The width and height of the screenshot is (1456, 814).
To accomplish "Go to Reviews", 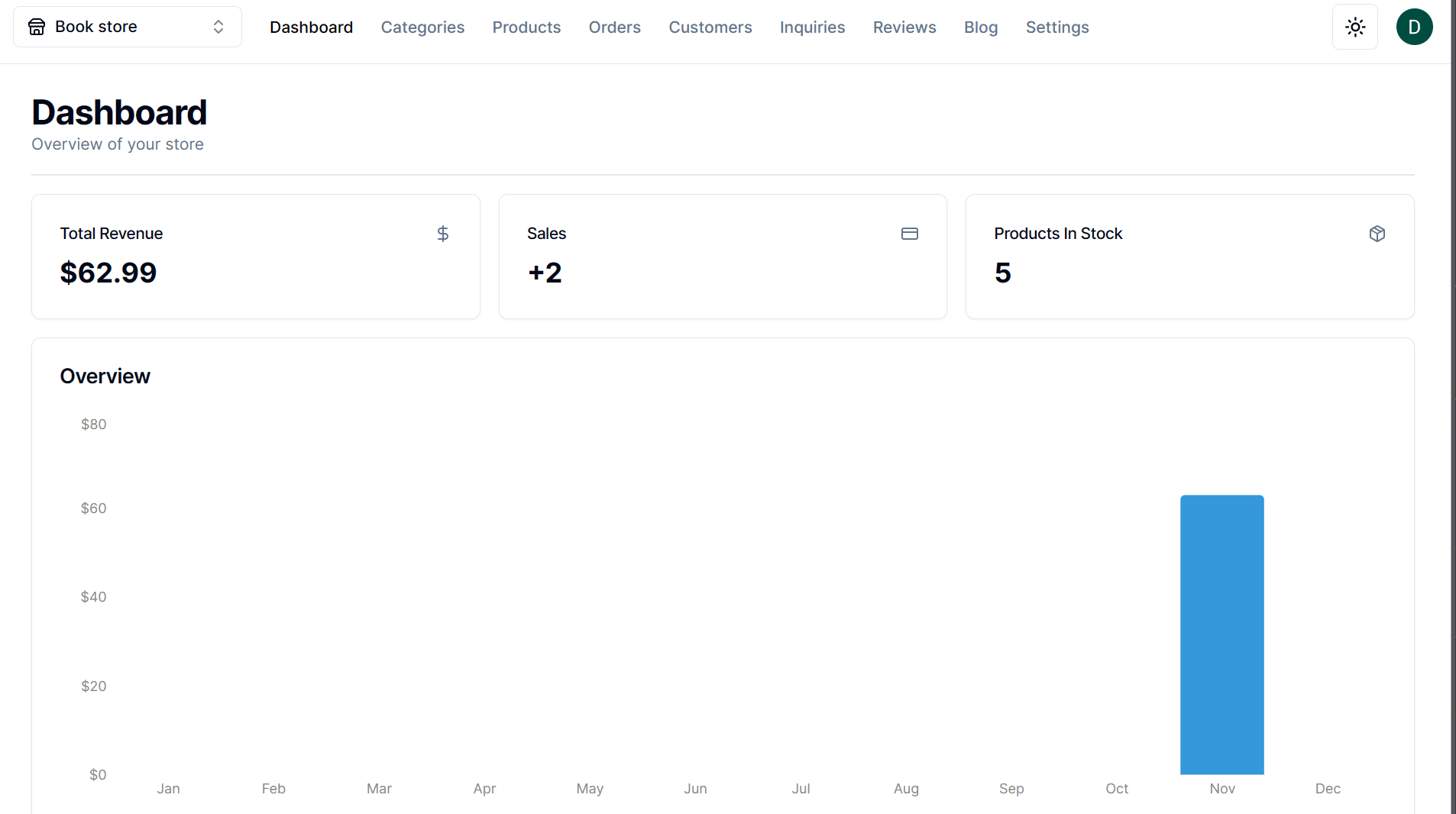I will (x=904, y=27).
